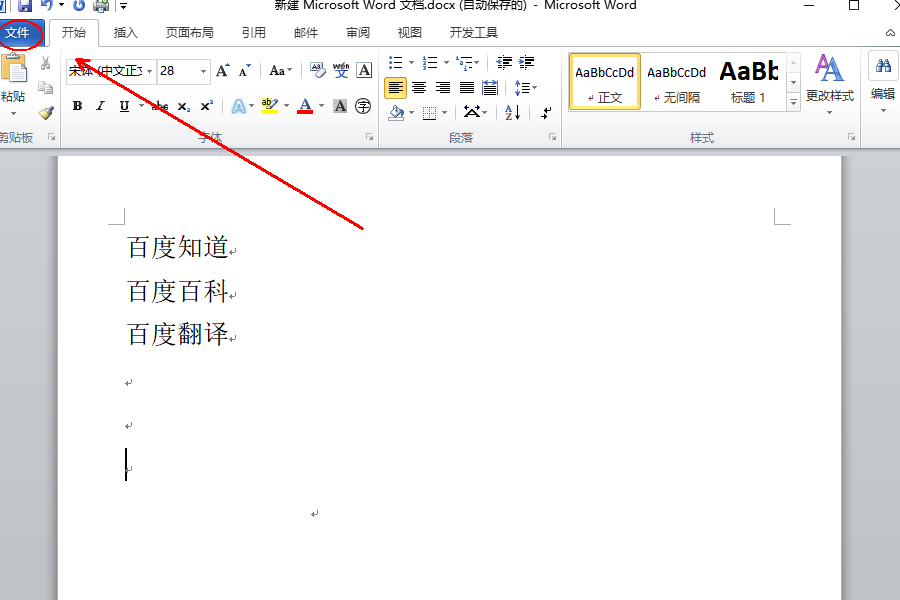900x600 pixels.
Task: Click the Clear Formatting icon
Action: click(x=317, y=71)
